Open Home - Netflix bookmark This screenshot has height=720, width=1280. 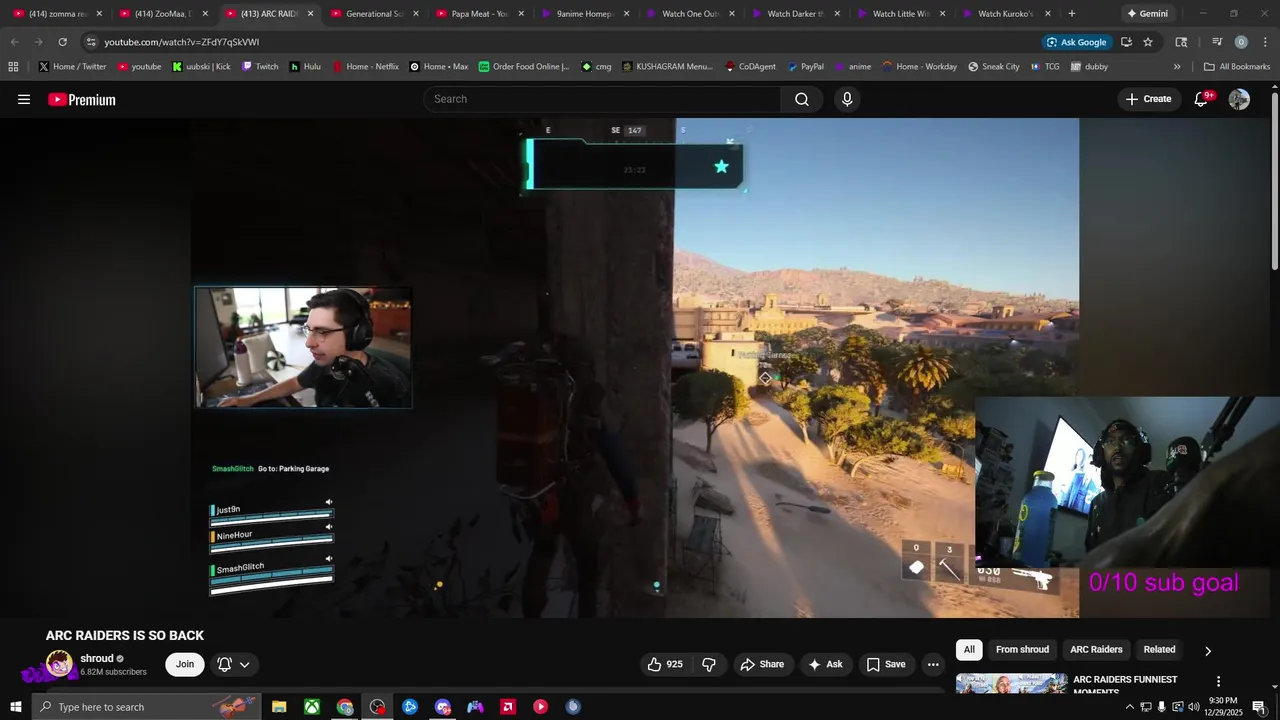[365, 67]
